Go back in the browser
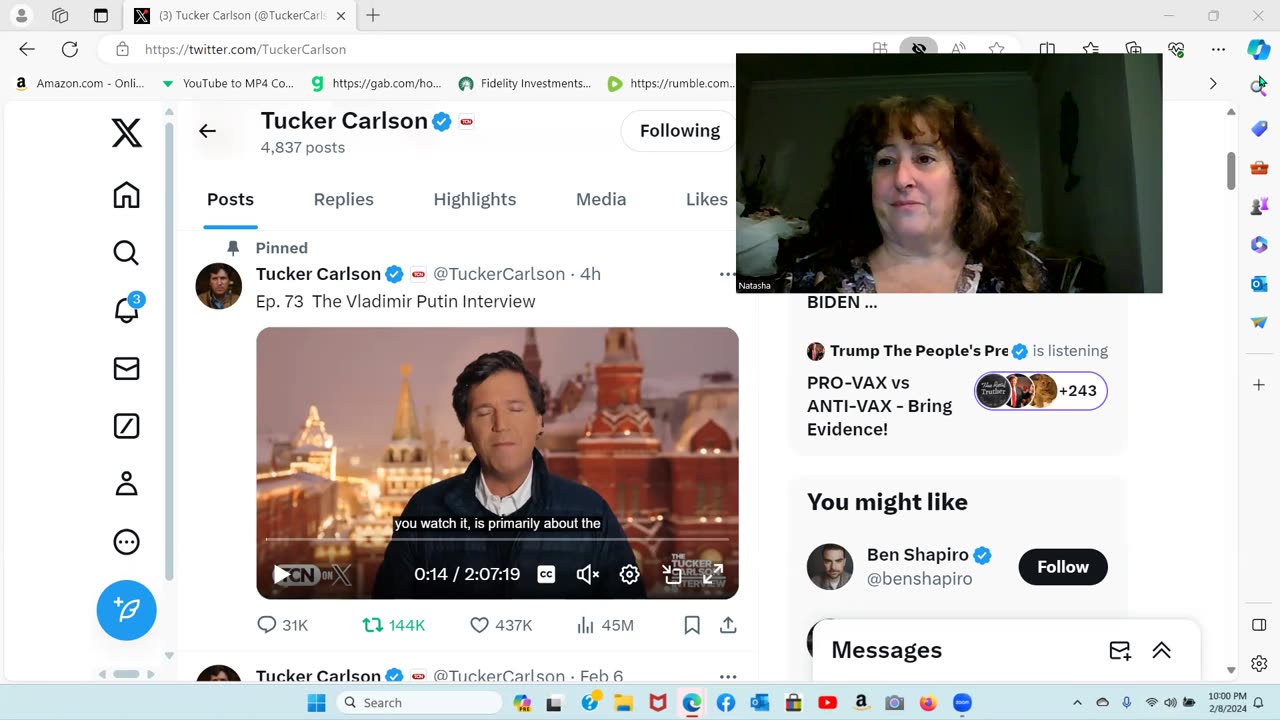The image size is (1280, 720). point(27,49)
